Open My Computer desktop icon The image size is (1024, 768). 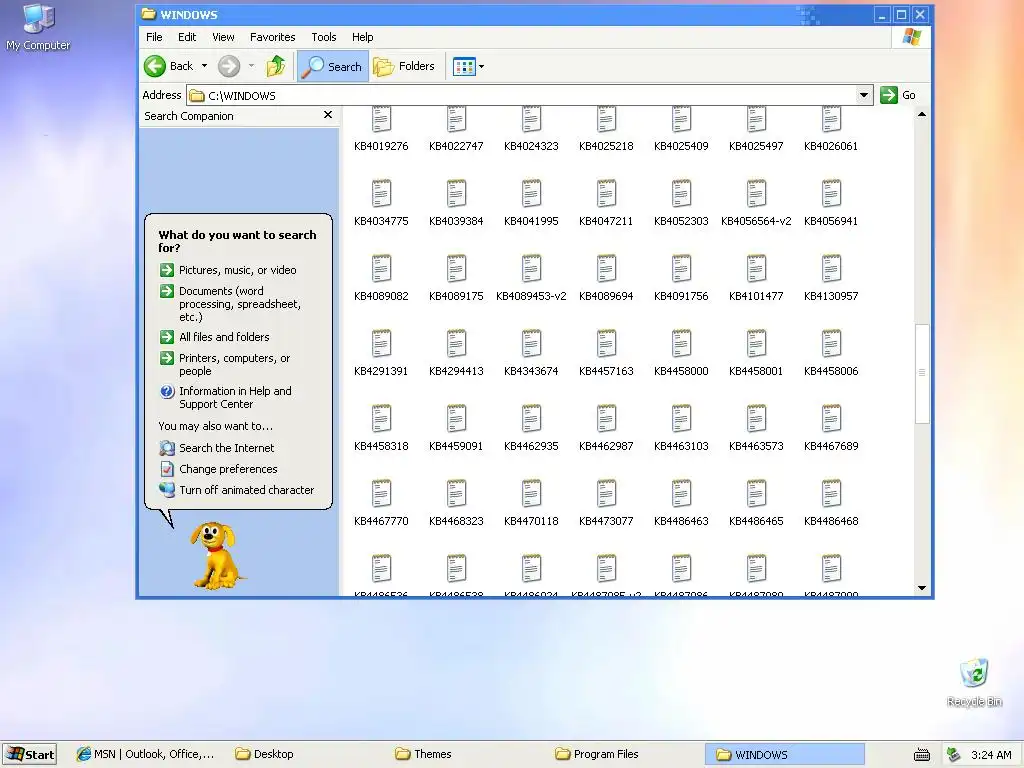coord(38,27)
